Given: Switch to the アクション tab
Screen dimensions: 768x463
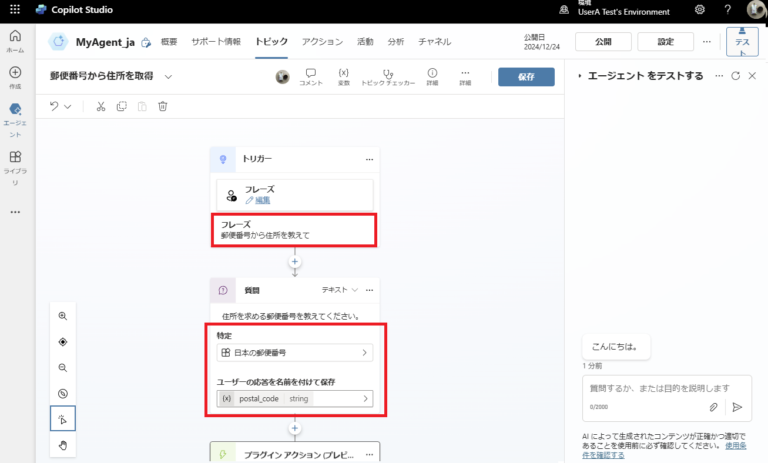Looking at the screenshot, I should coord(322,42).
